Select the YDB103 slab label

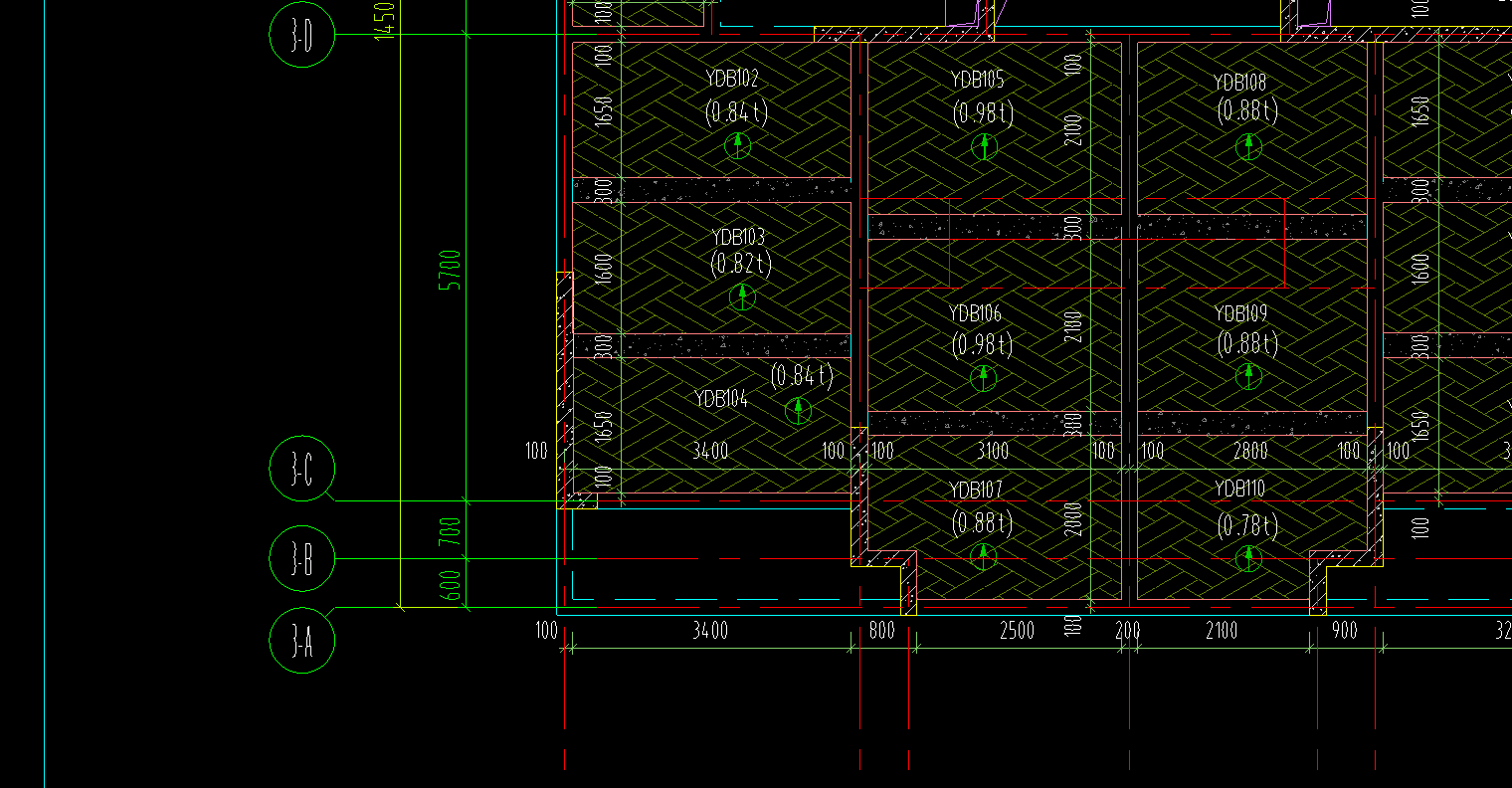click(x=738, y=237)
